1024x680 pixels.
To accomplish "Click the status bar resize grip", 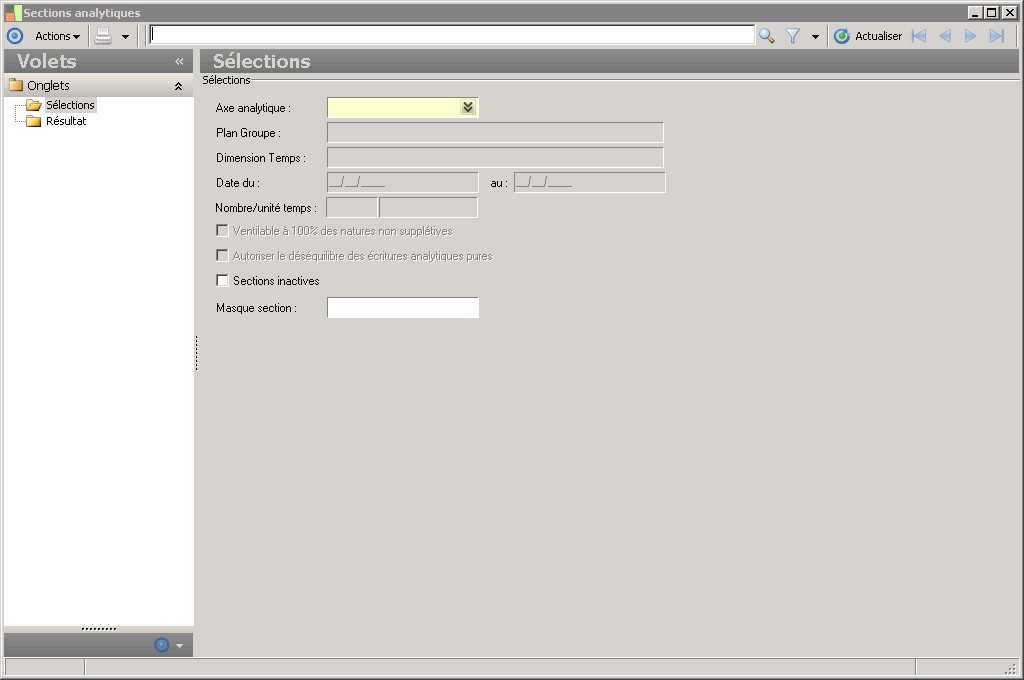I will (1011, 668).
